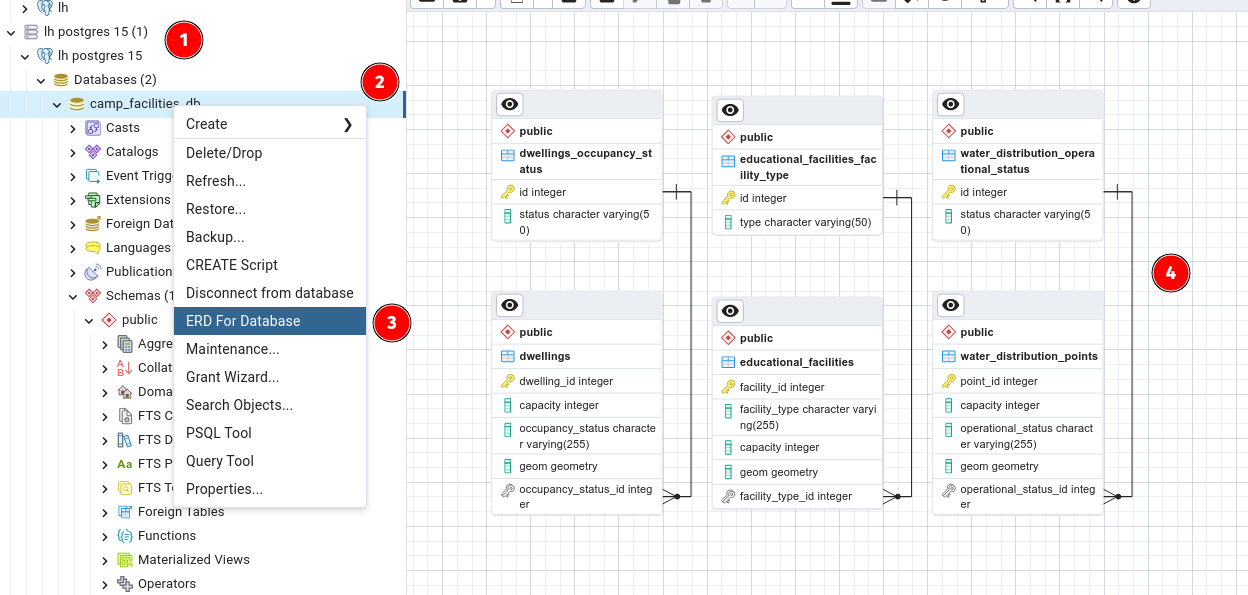Toggle details eye on water_distribution_points table

pyautogui.click(x=951, y=305)
